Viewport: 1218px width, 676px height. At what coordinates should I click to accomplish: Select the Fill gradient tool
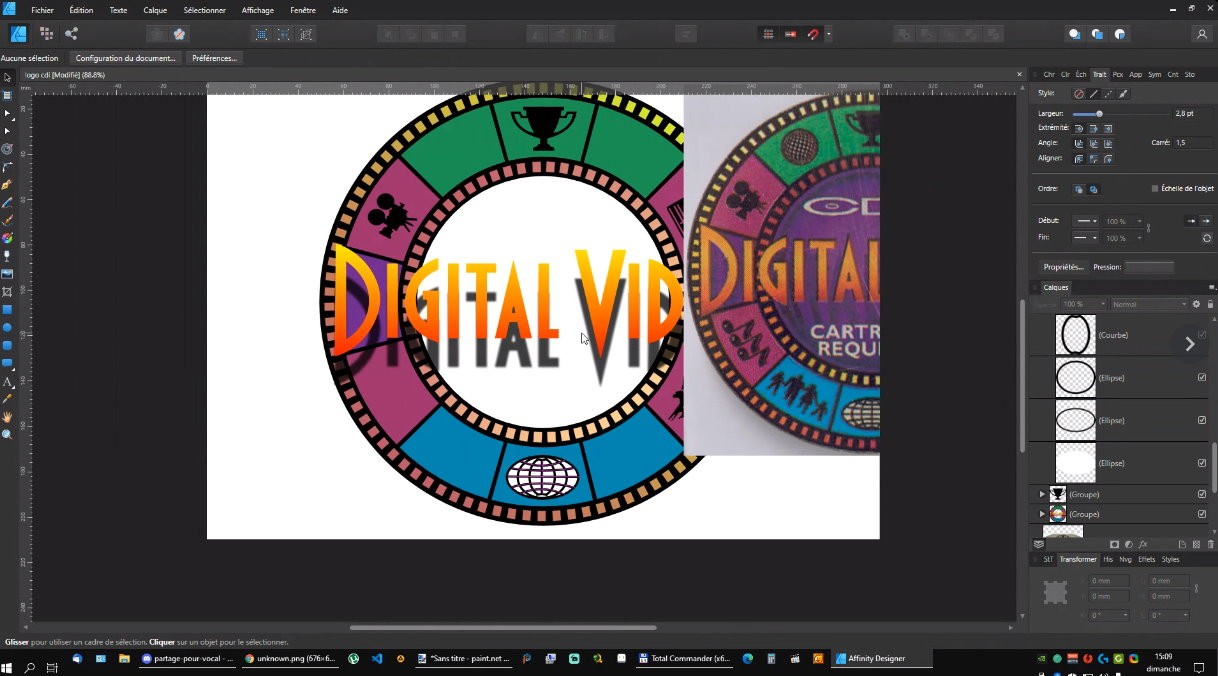pyautogui.click(x=7, y=238)
